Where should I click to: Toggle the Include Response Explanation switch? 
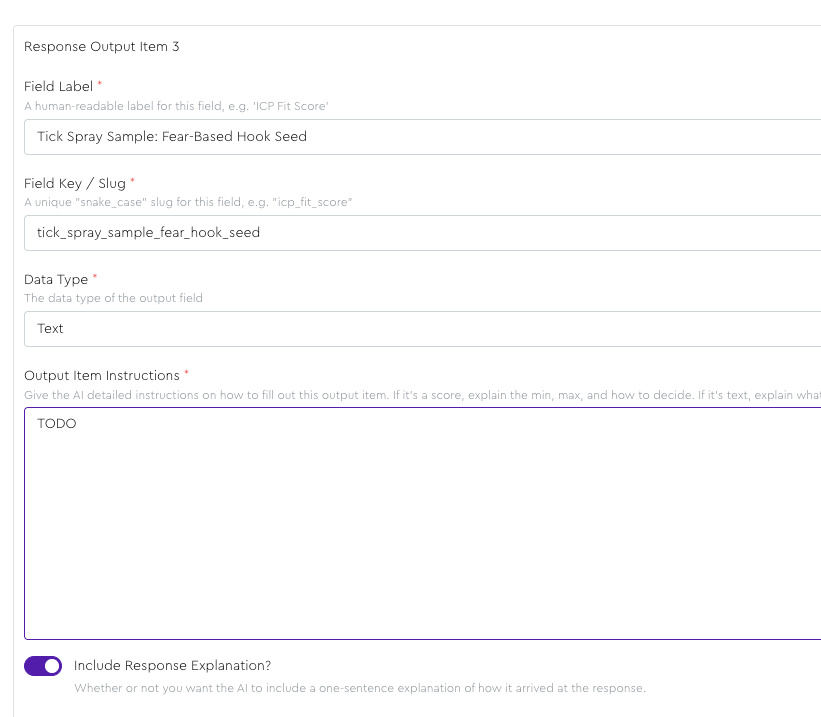click(43, 666)
